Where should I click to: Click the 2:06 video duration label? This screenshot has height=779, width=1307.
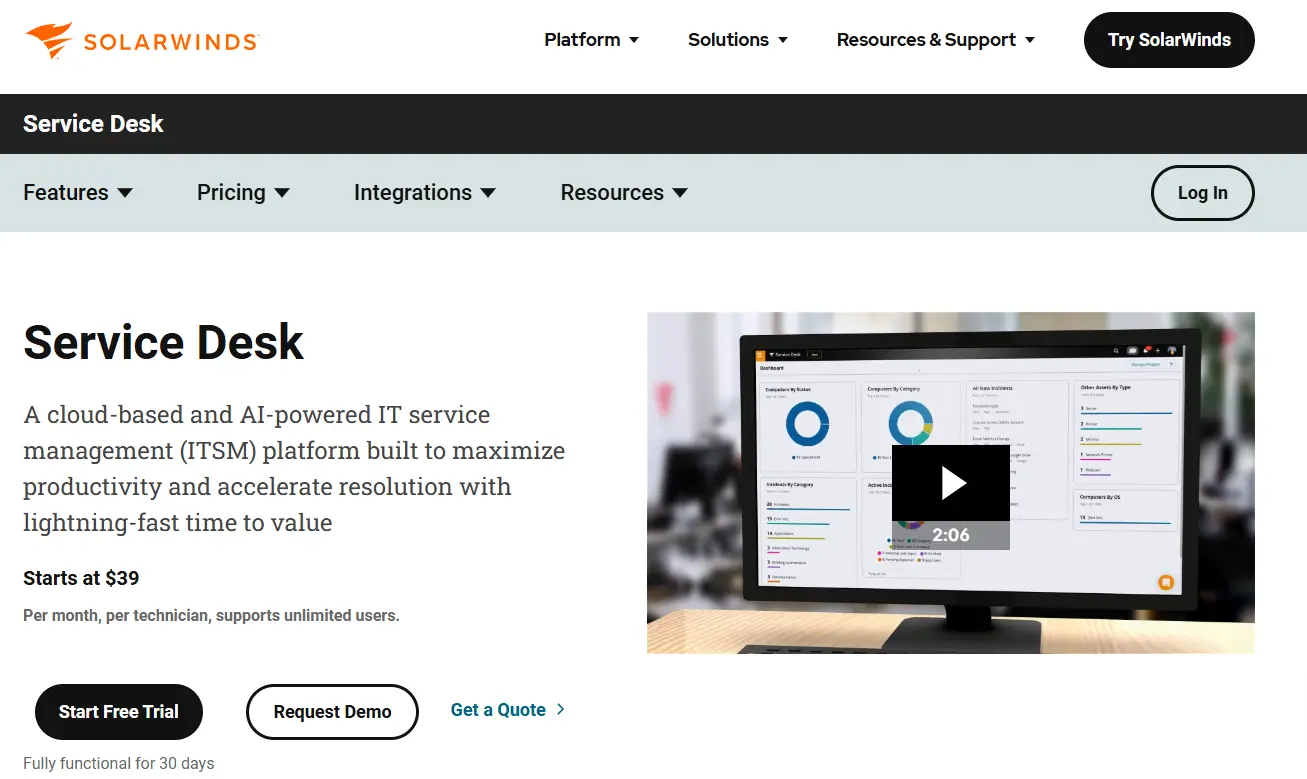951,535
